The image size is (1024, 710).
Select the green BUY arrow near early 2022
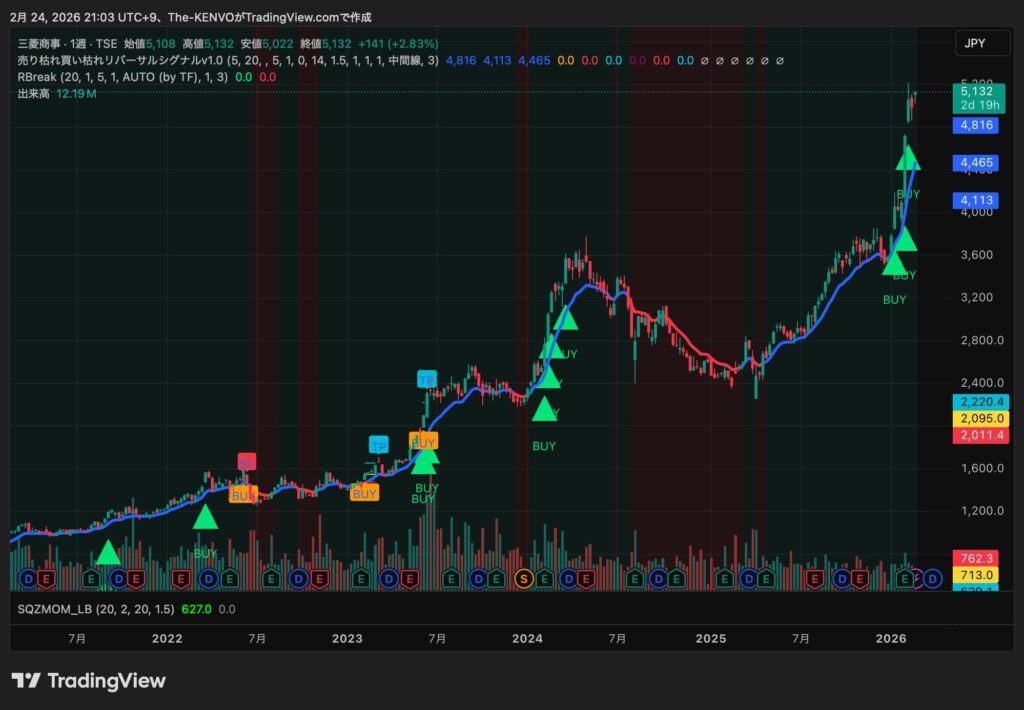pyautogui.click(x=205, y=517)
